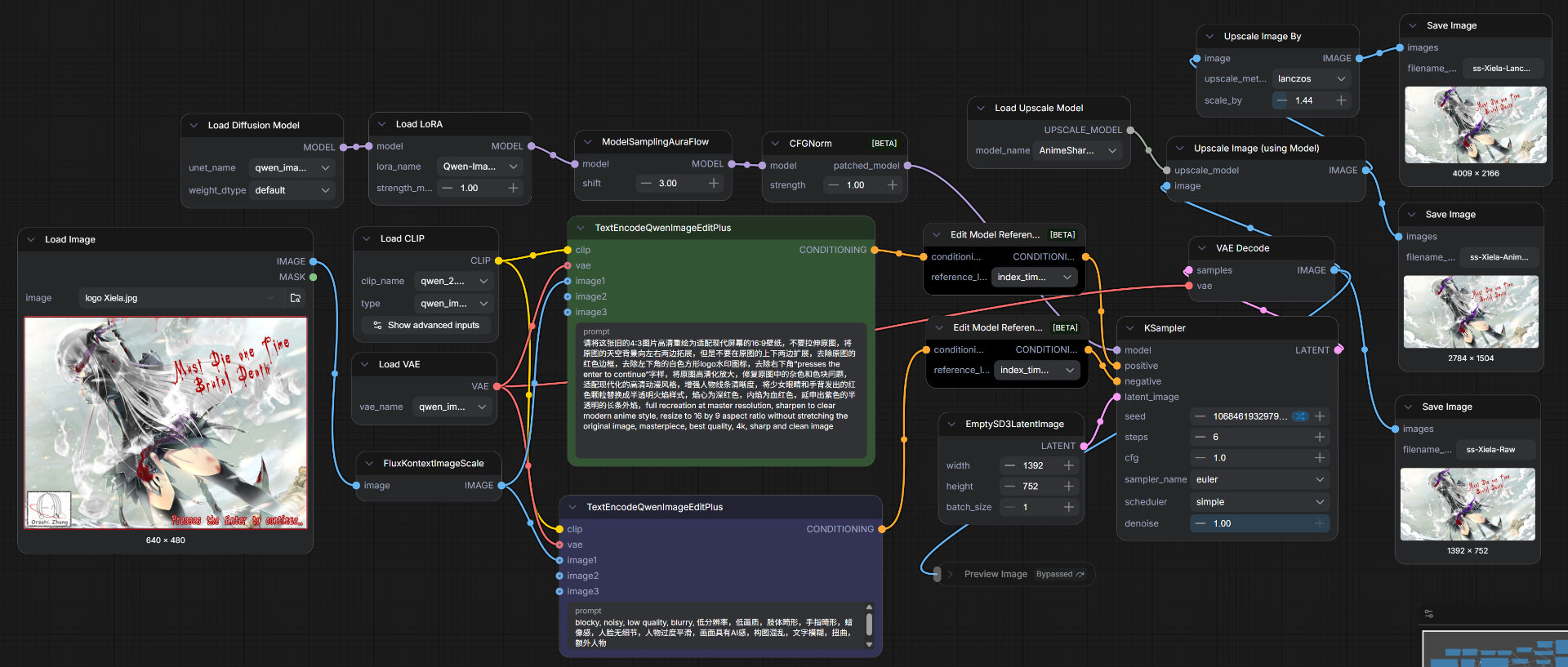Click the Bypassed icon on Preview Image
The height and width of the screenshot is (667, 1568).
[x=1080, y=574]
